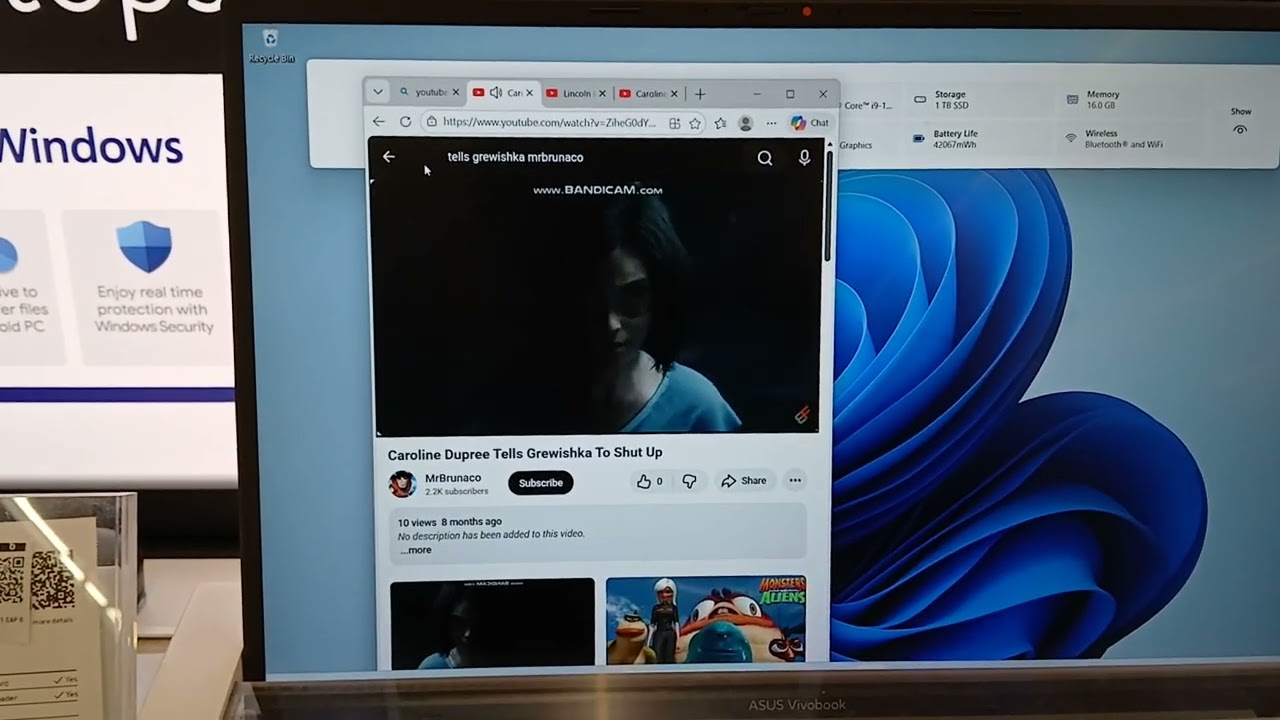Select the Wireless Bluetooth and WiFi spec
Image resolution: width=1280 pixels, height=720 pixels.
click(x=1124, y=139)
